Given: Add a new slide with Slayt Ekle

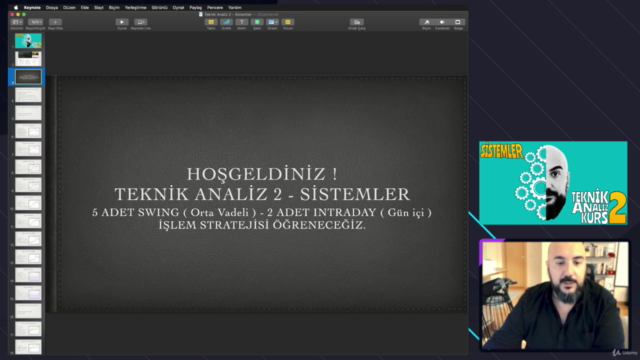Looking at the screenshot, I should (x=55, y=22).
